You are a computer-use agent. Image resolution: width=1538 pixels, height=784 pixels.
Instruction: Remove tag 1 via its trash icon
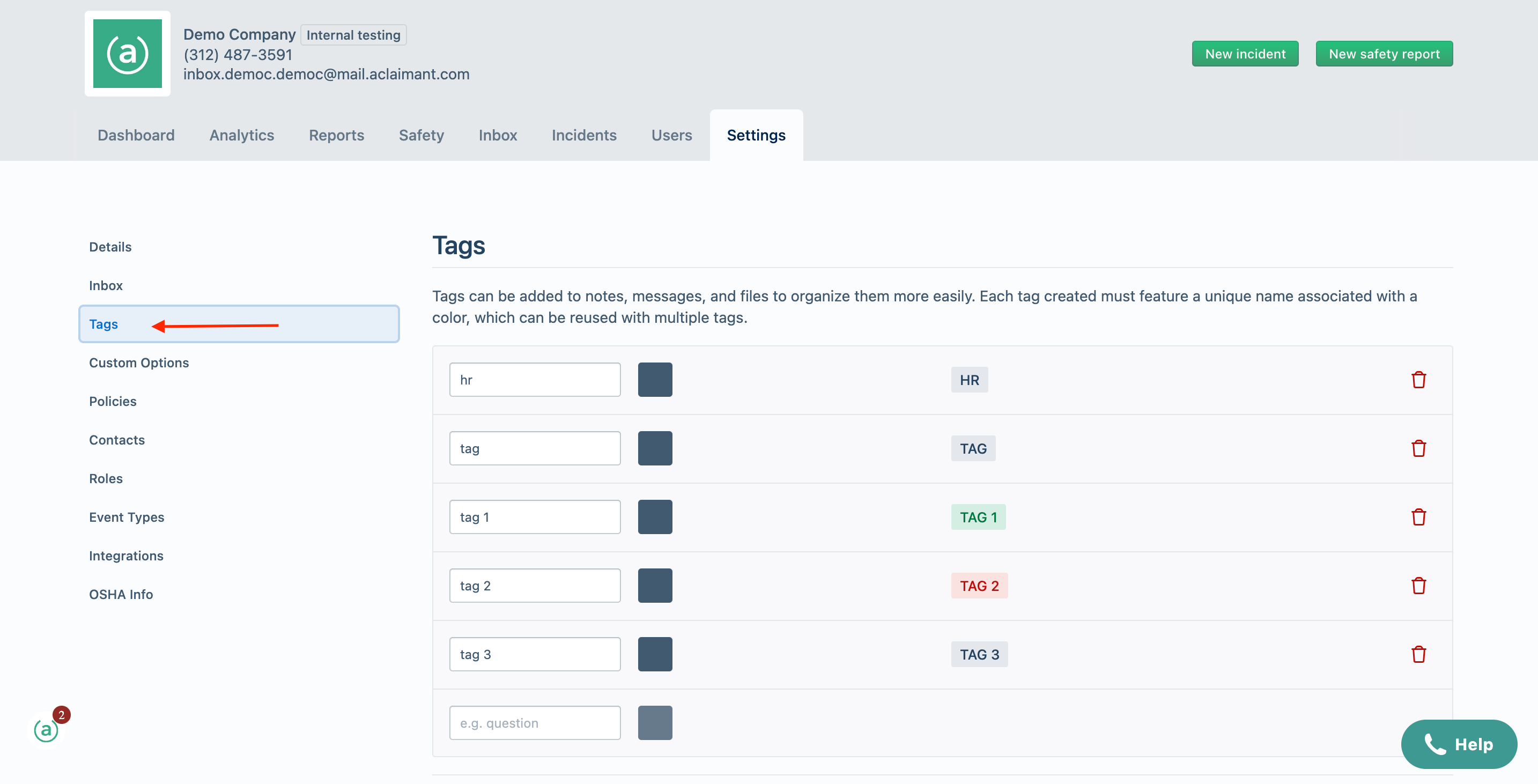tap(1418, 517)
